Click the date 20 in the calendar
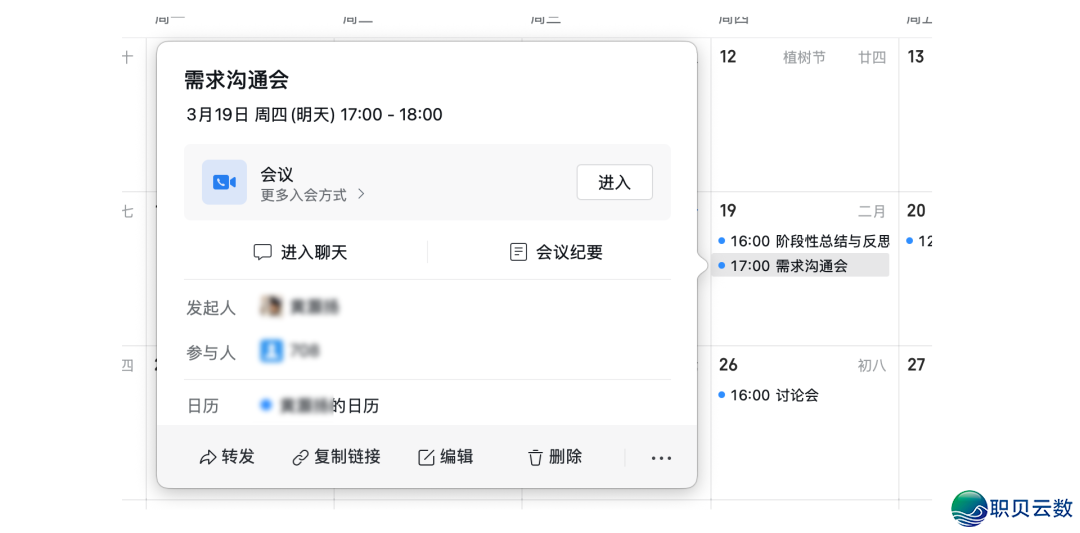Image resolution: width=1080 pixels, height=533 pixels. pyautogui.click(x=915, y=211)
